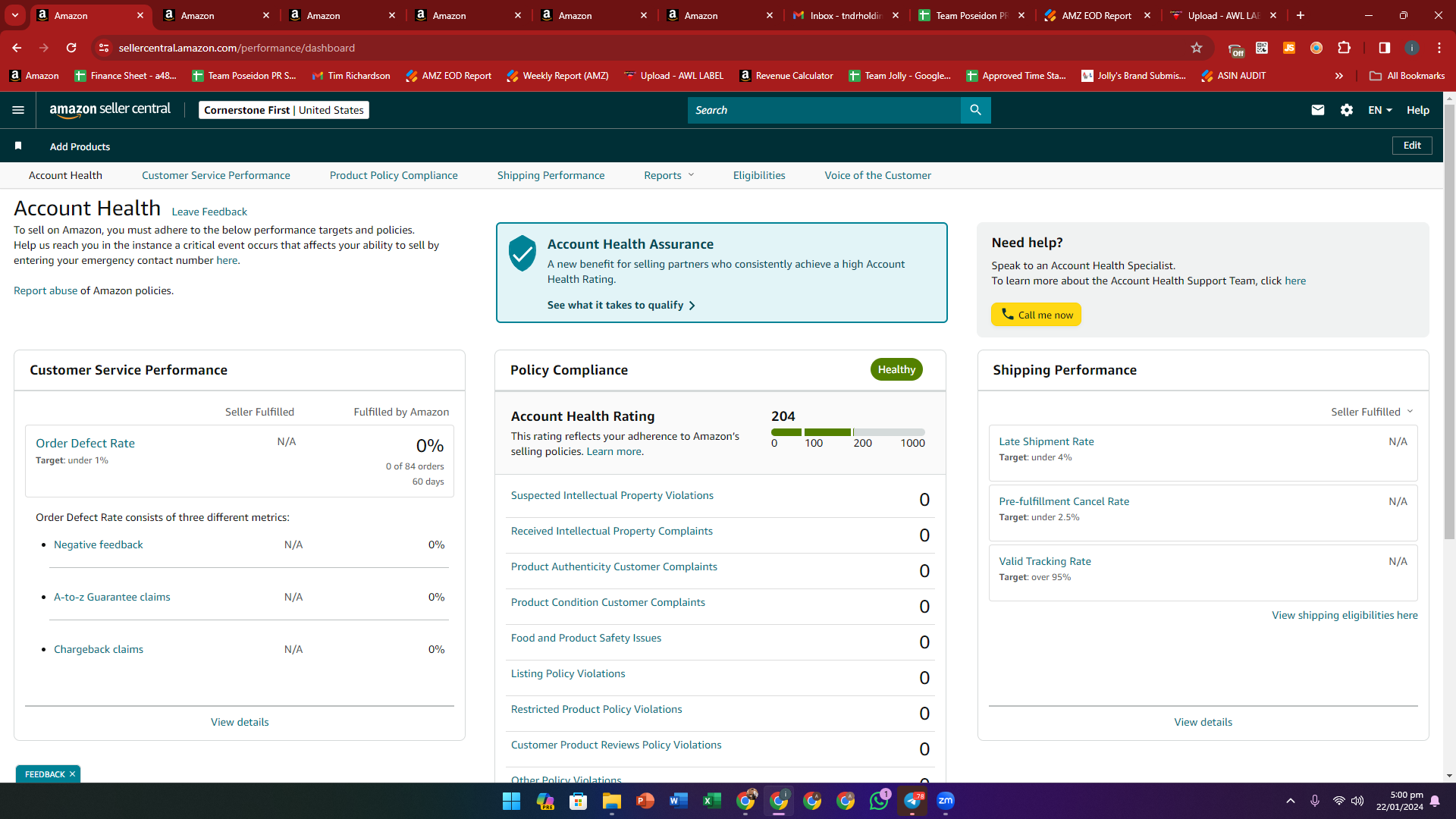Open the Order Defect Rate link

coord(85,444)
